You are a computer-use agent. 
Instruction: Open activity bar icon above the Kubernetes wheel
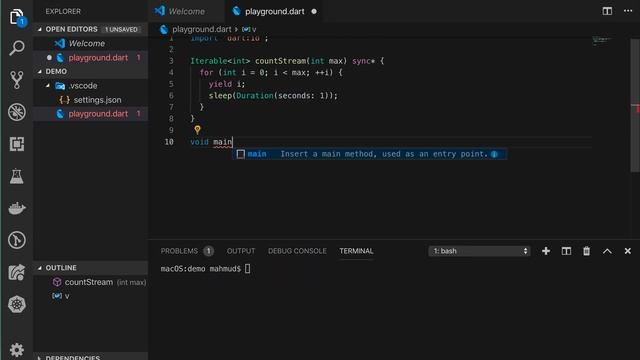[17, 272]
